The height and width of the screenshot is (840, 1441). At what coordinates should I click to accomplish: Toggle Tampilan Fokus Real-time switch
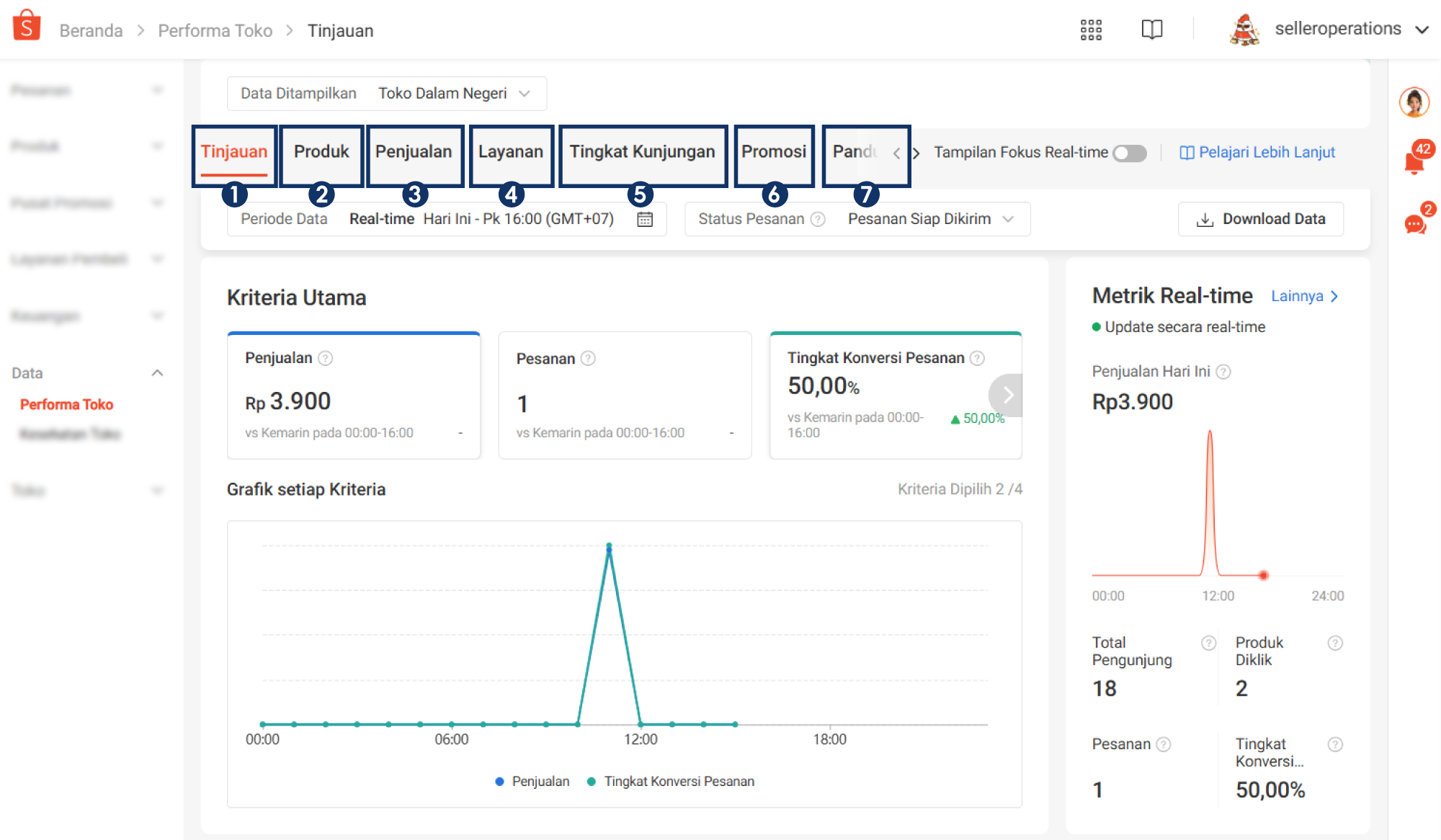pos(1130,153)
